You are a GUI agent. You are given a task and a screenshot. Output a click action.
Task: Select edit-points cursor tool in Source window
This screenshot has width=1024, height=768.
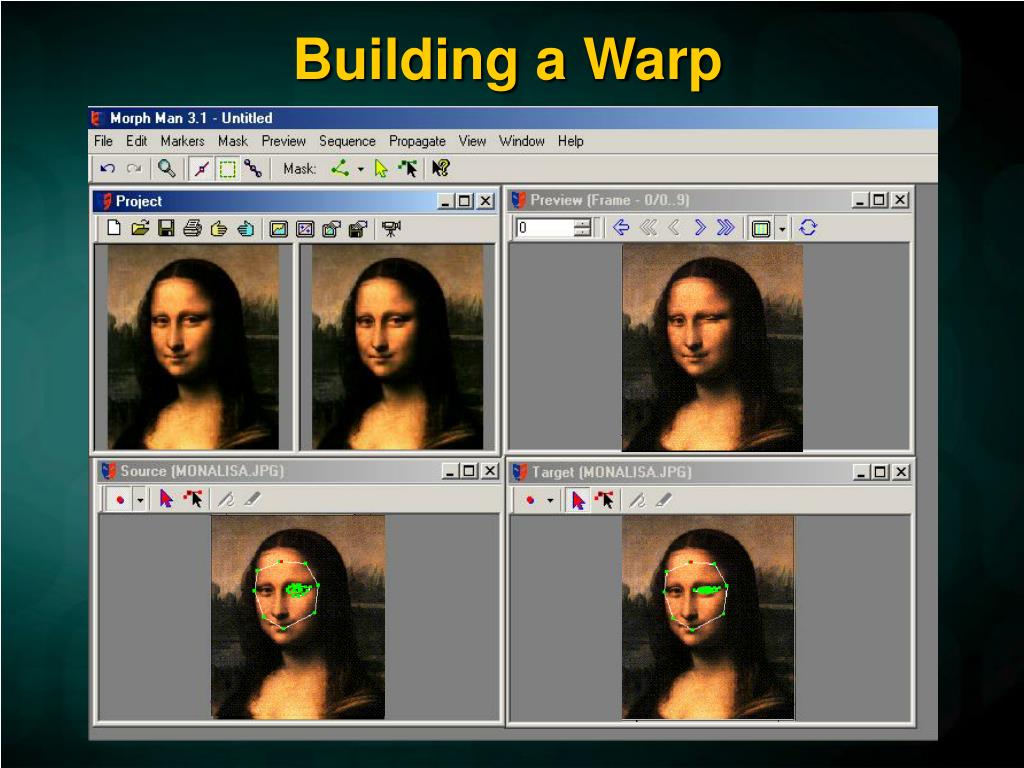click(x=193, y=500)
